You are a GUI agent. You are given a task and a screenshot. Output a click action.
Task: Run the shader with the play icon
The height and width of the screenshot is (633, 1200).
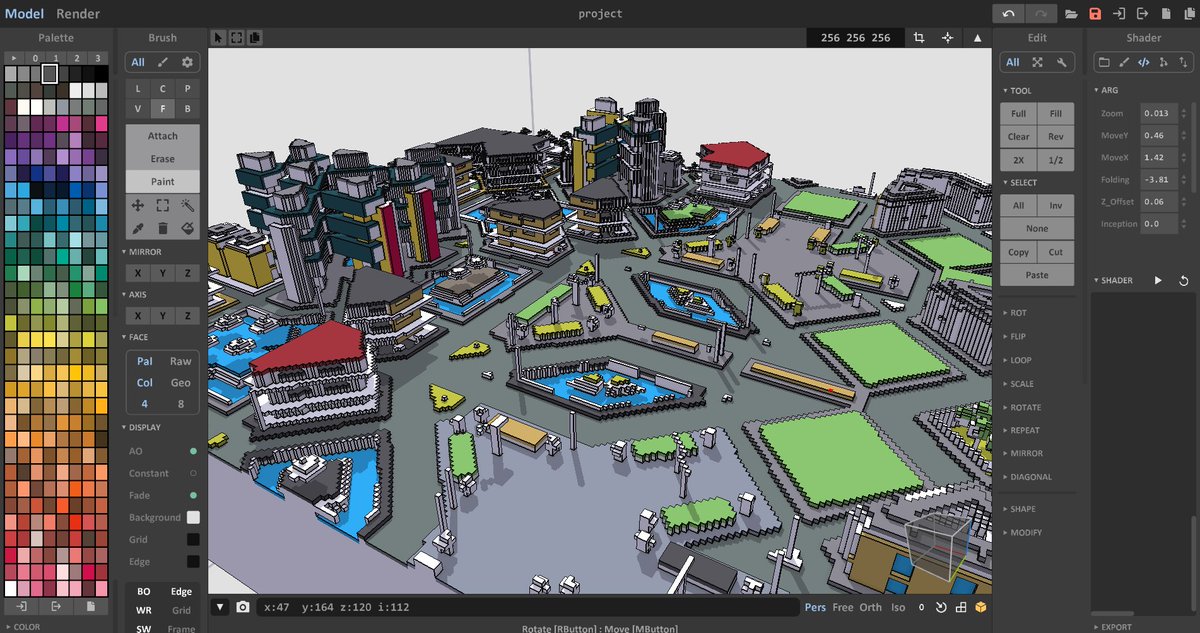(1160, 280)
